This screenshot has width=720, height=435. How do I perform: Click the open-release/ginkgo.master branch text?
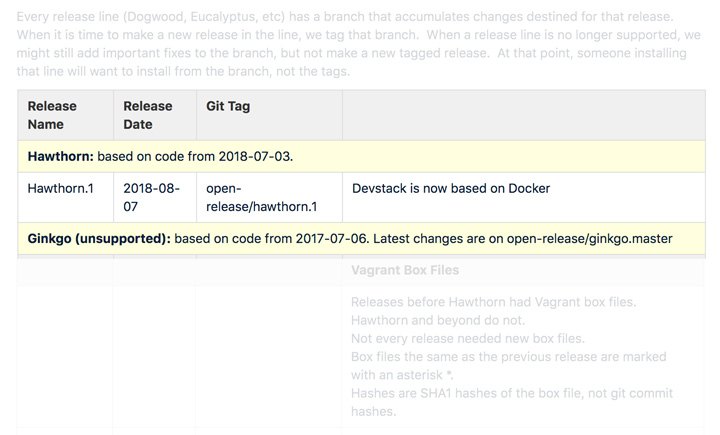click(x=589, y=238)
